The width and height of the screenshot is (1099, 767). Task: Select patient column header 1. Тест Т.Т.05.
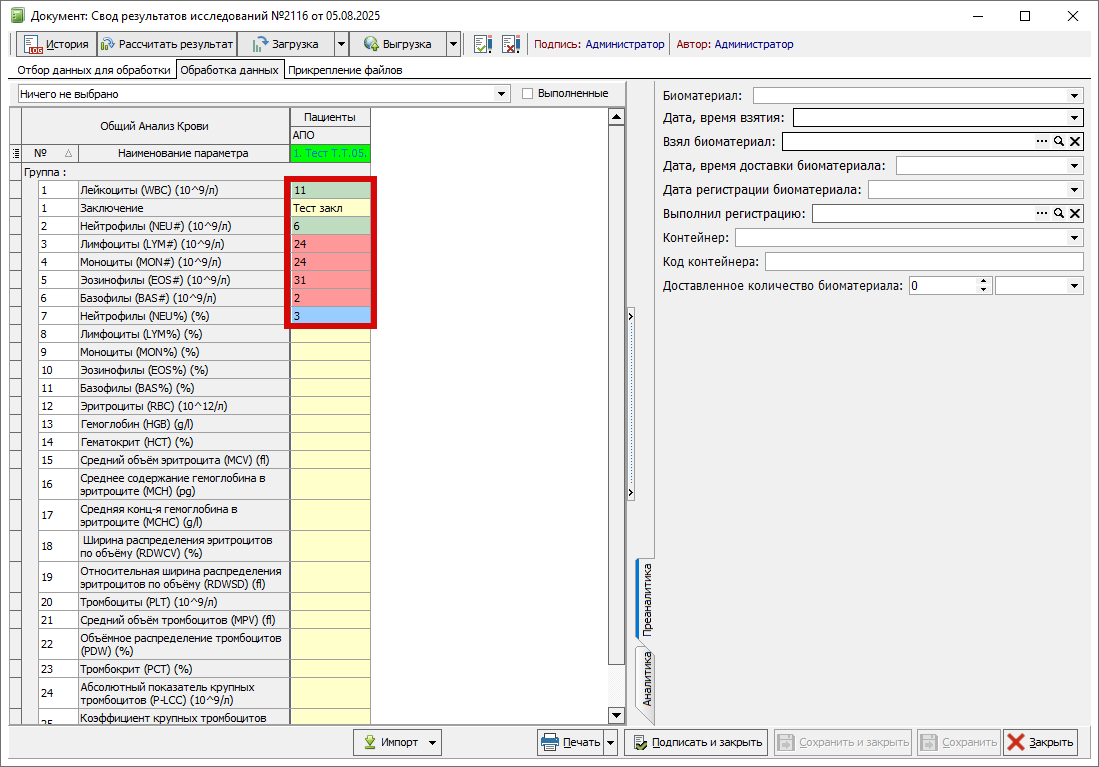coord(330,154)
